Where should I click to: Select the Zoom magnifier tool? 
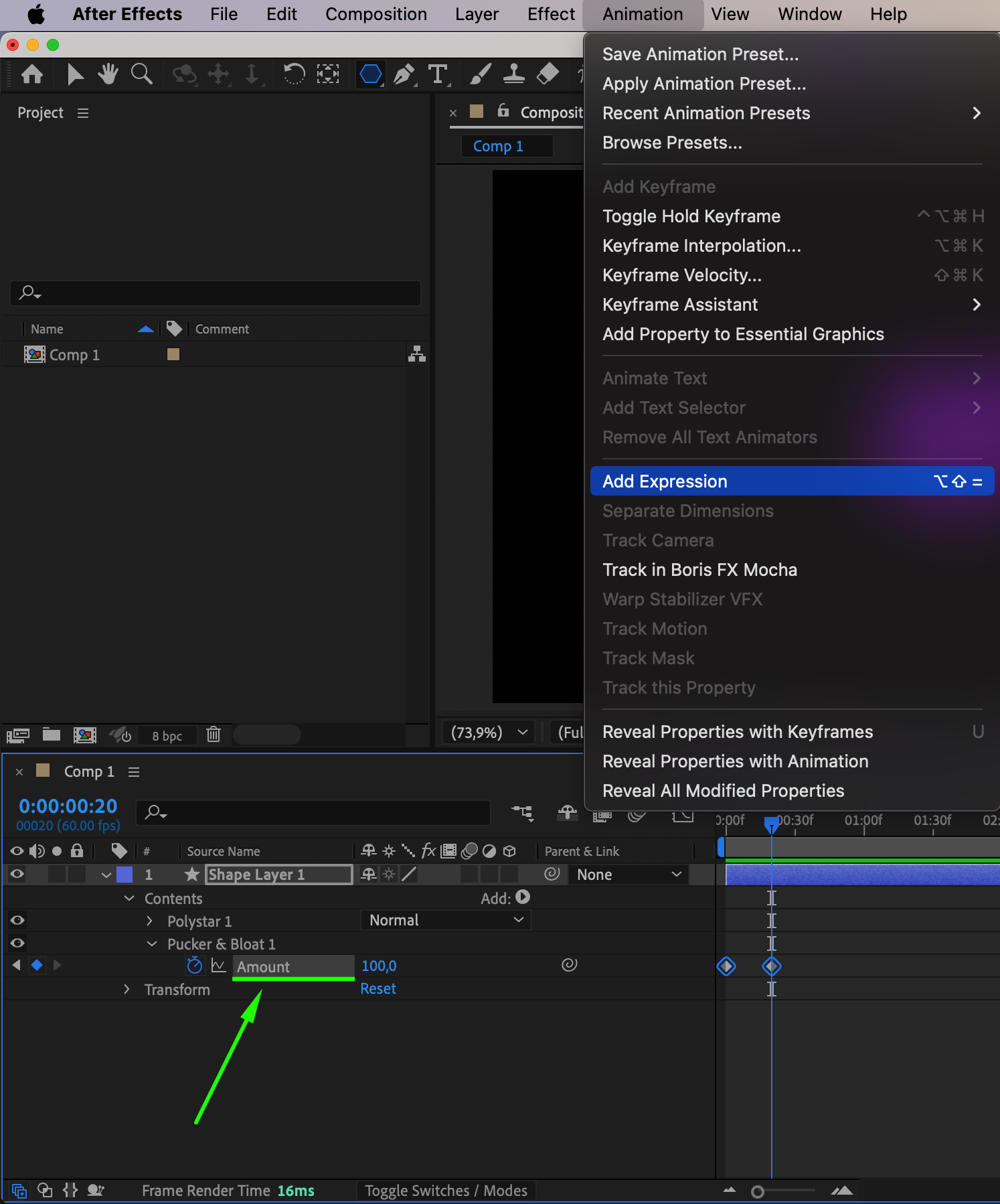[141, 74]
